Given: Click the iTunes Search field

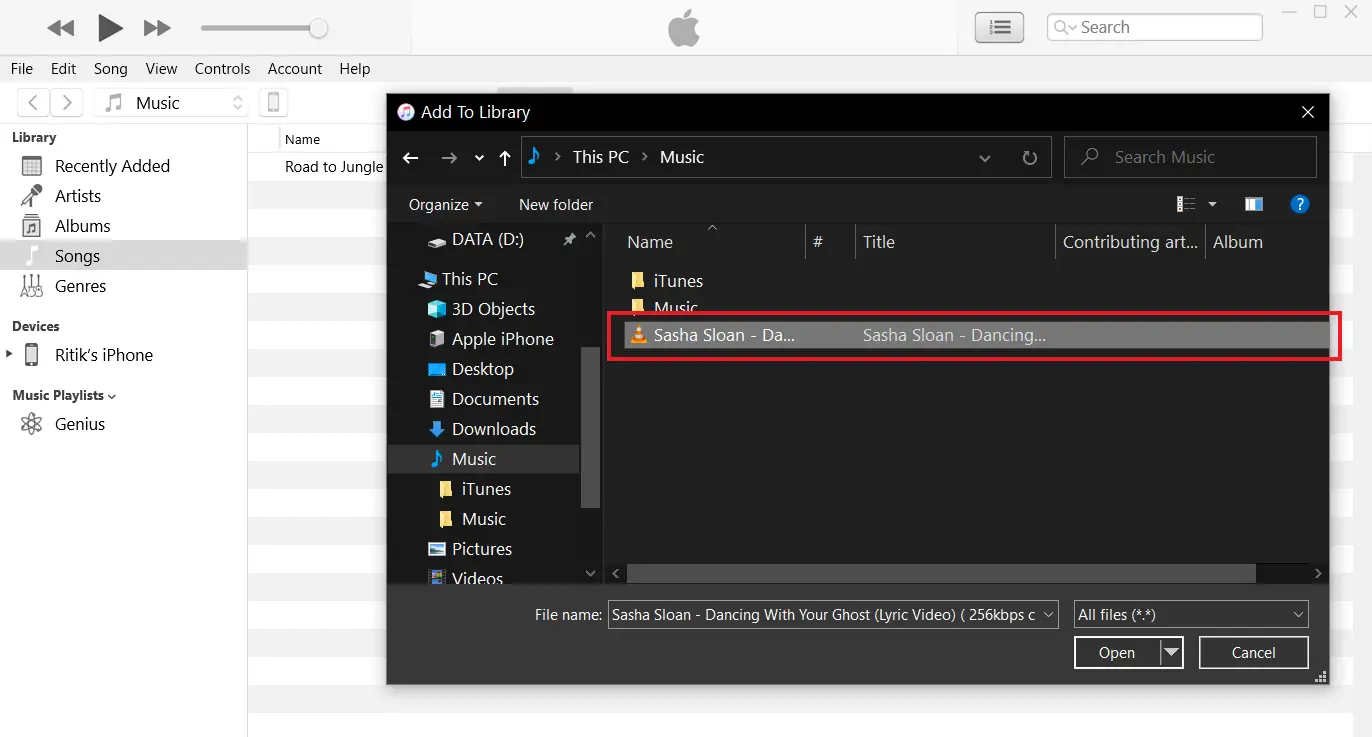Looking at the screenshot, I should click(1154, 27).
